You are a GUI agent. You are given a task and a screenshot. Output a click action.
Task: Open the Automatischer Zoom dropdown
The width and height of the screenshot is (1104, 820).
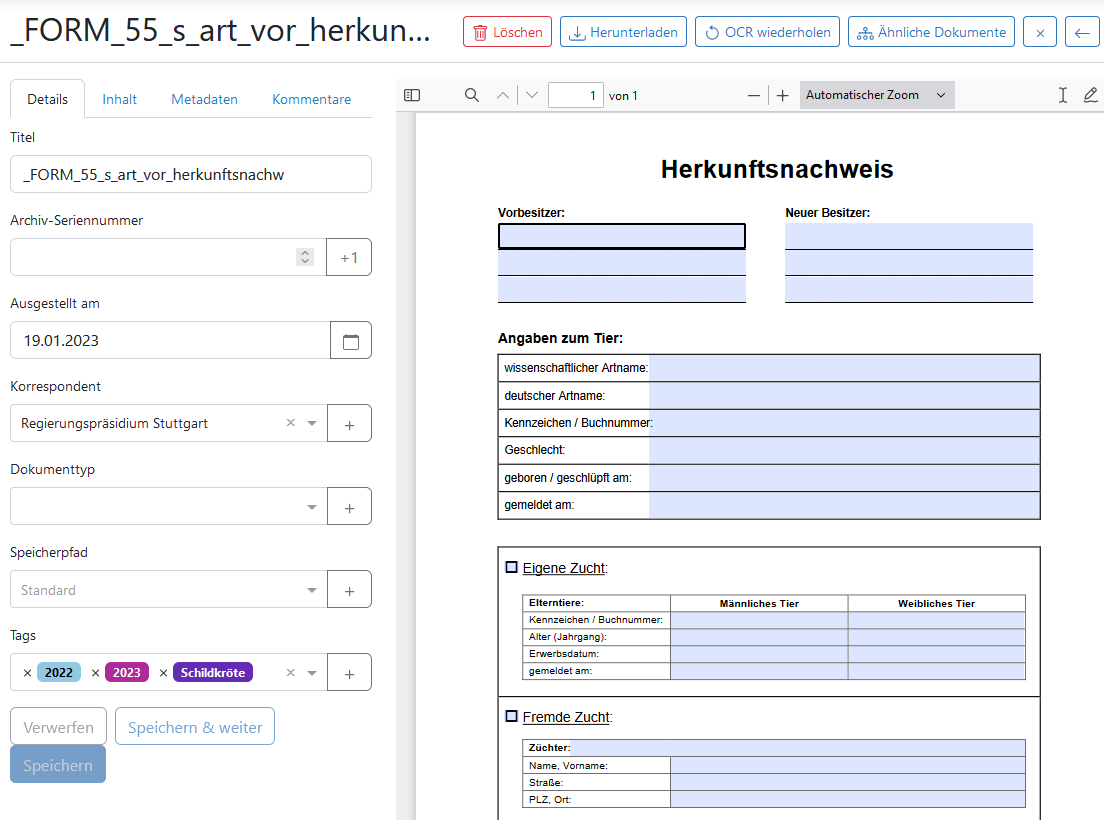pyautogui.click(x=876, y=94)
